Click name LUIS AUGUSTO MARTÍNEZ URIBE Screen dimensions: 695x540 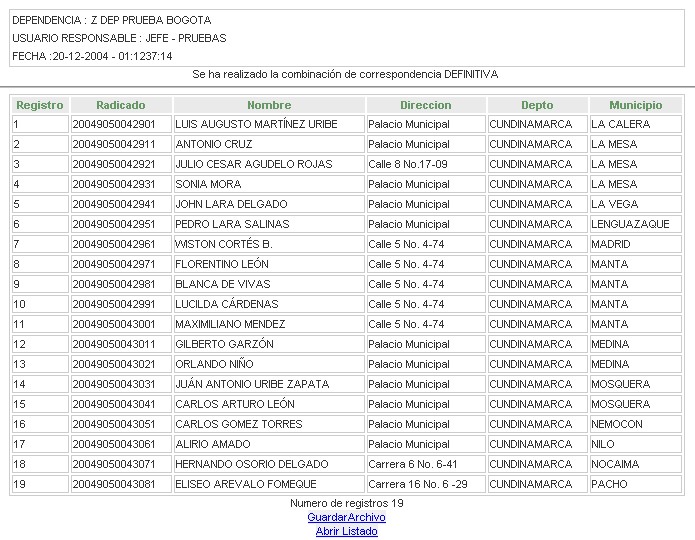point(256,124)
